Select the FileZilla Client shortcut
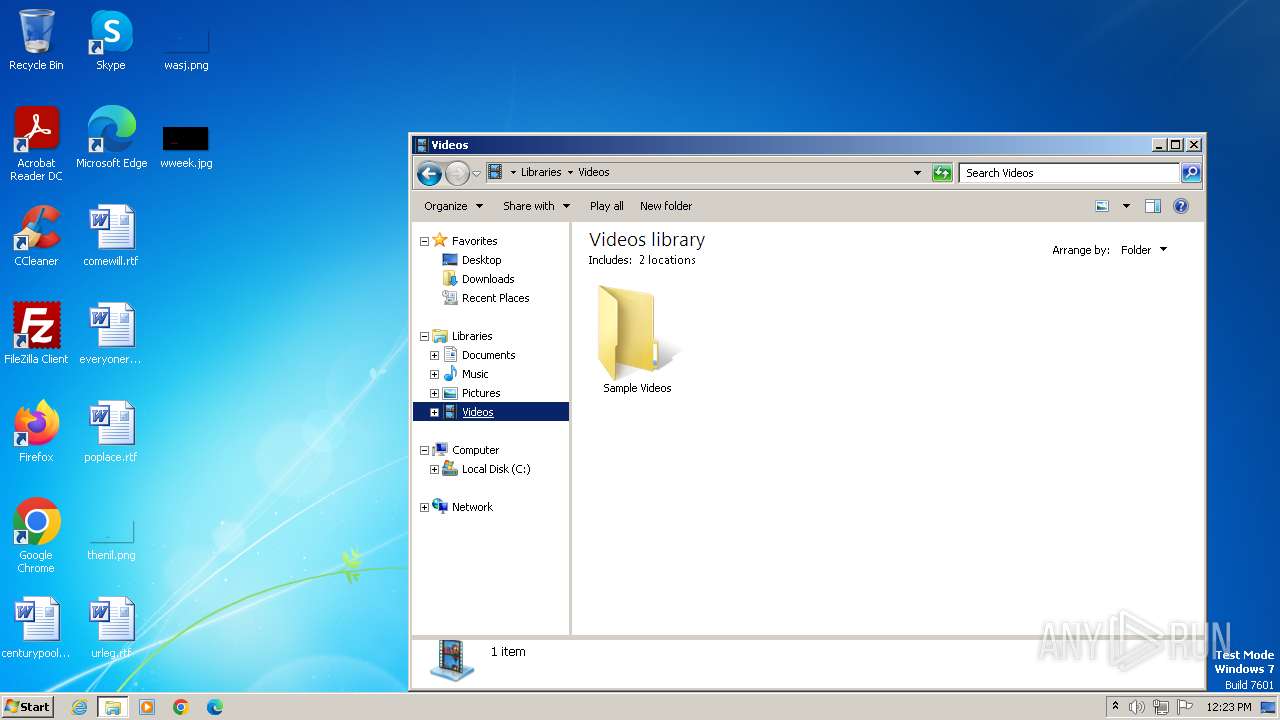This screenshot has height=720, width=1280. coord(36,334)
